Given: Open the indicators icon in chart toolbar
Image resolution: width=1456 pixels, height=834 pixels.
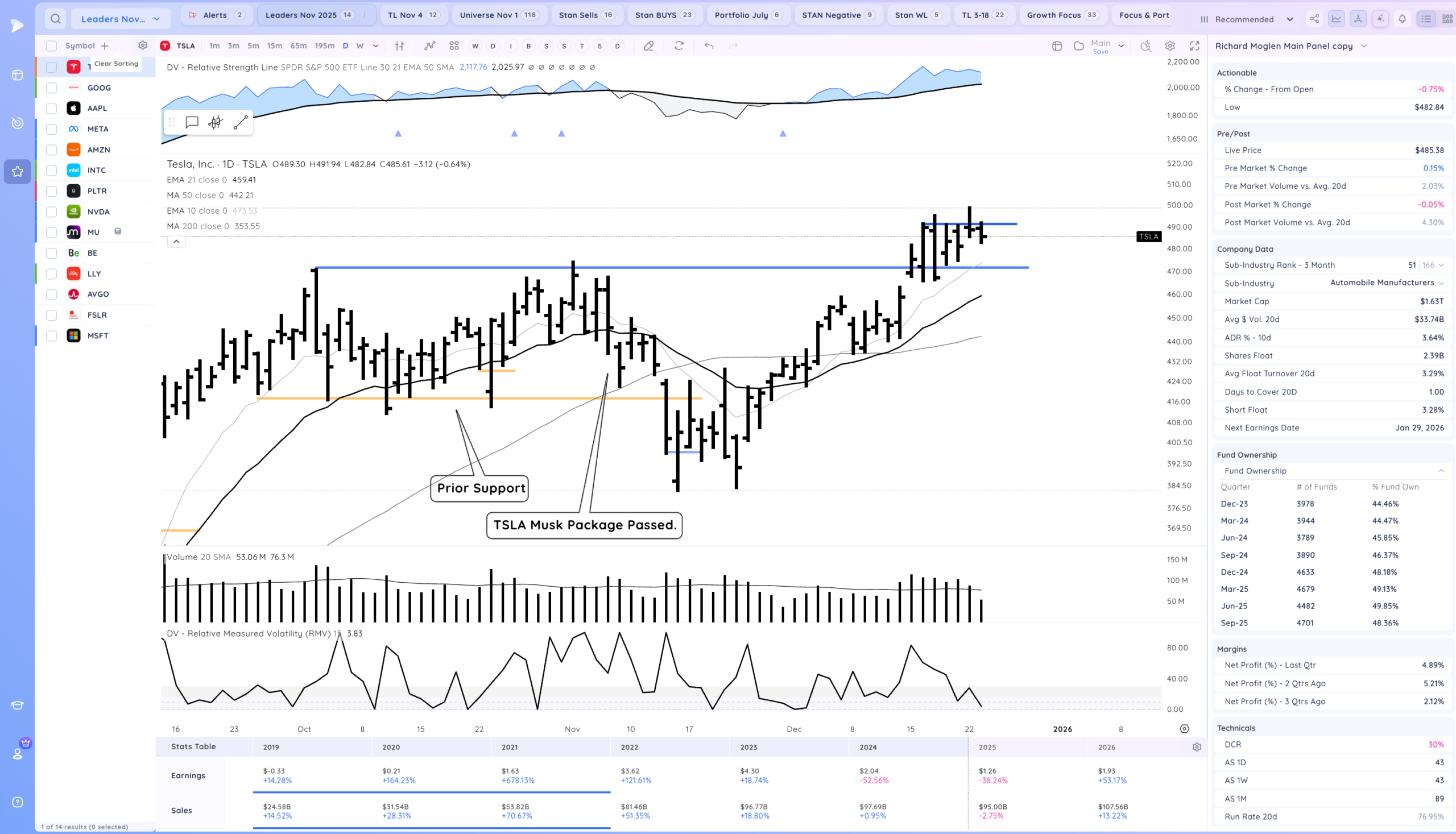Looking at the screenshot, I should pyautogui.click(x=429, y=46).
